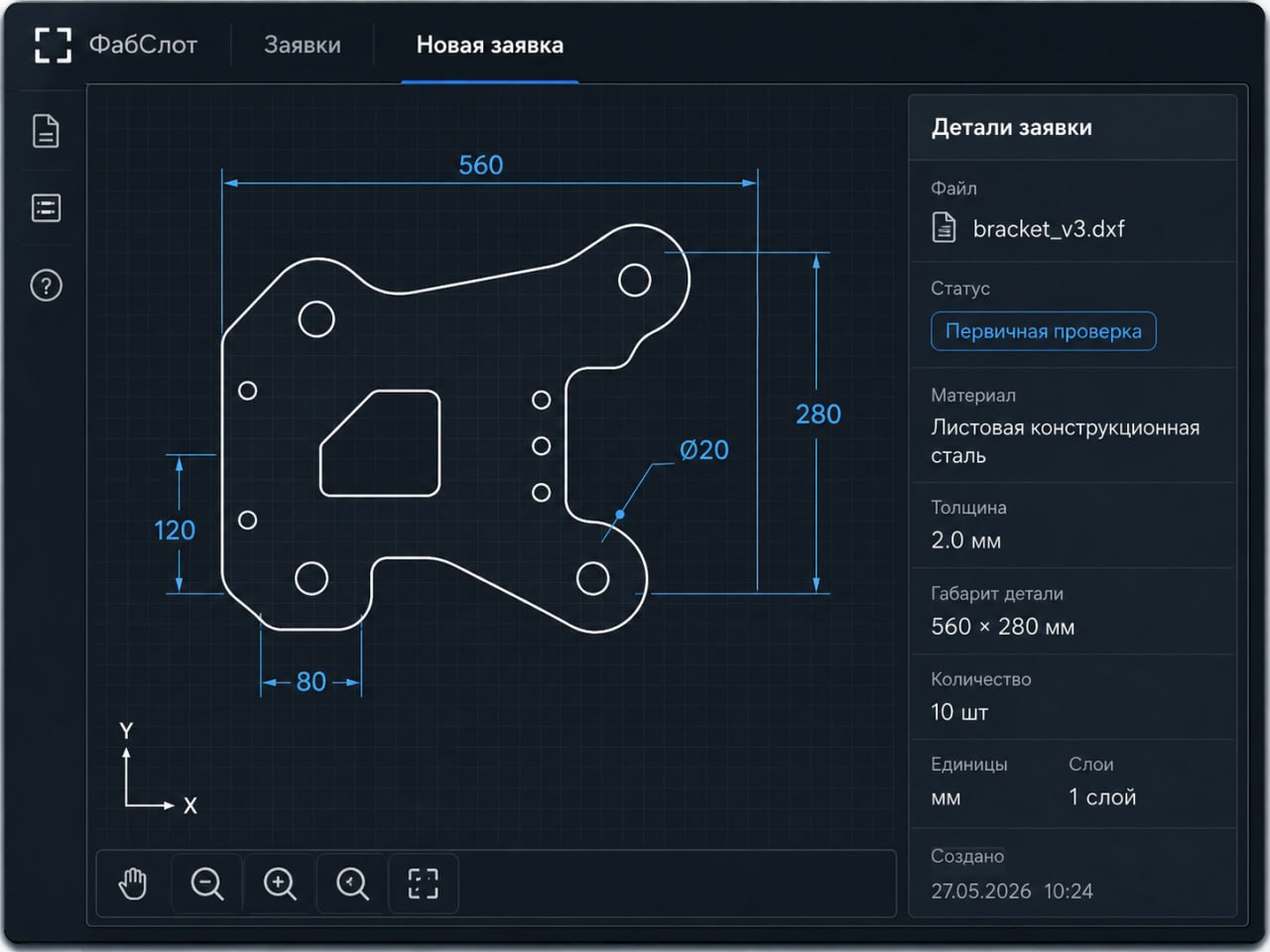This screenshot has height=952, width=1270.
Task: Select the pan hand tool
Action: tap(133, 883)
